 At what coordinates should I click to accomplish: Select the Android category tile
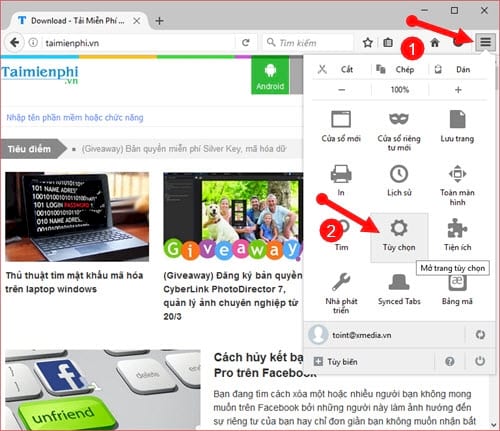270,75
